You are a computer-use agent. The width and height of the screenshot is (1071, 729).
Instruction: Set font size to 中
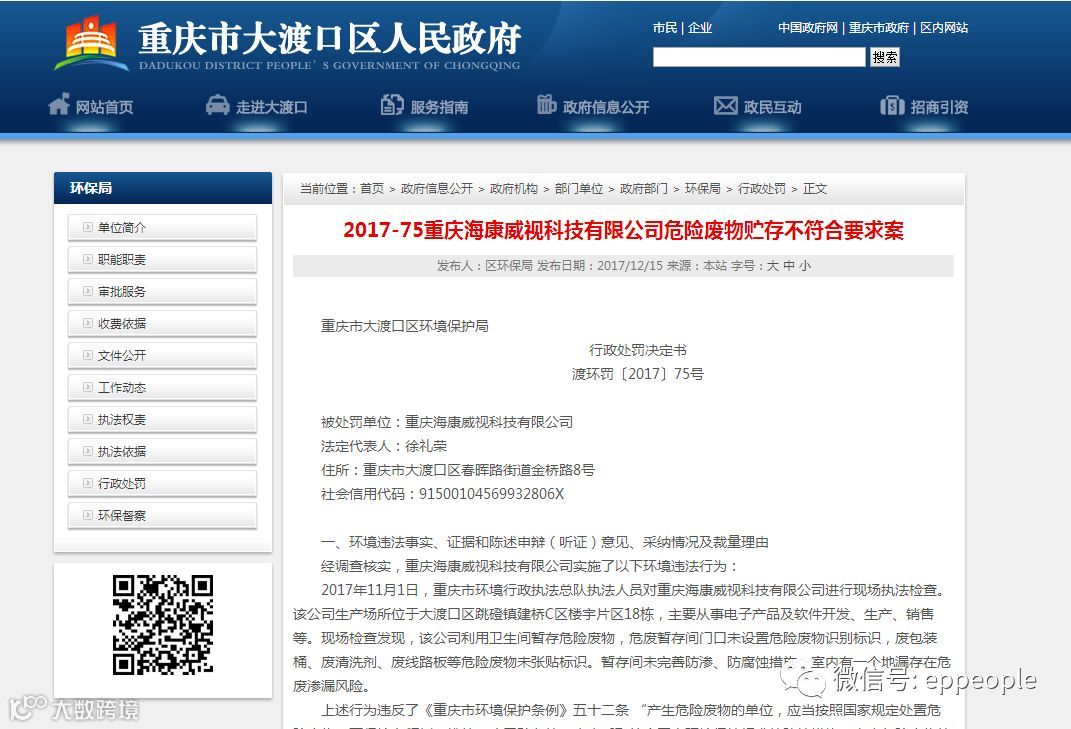789,266
